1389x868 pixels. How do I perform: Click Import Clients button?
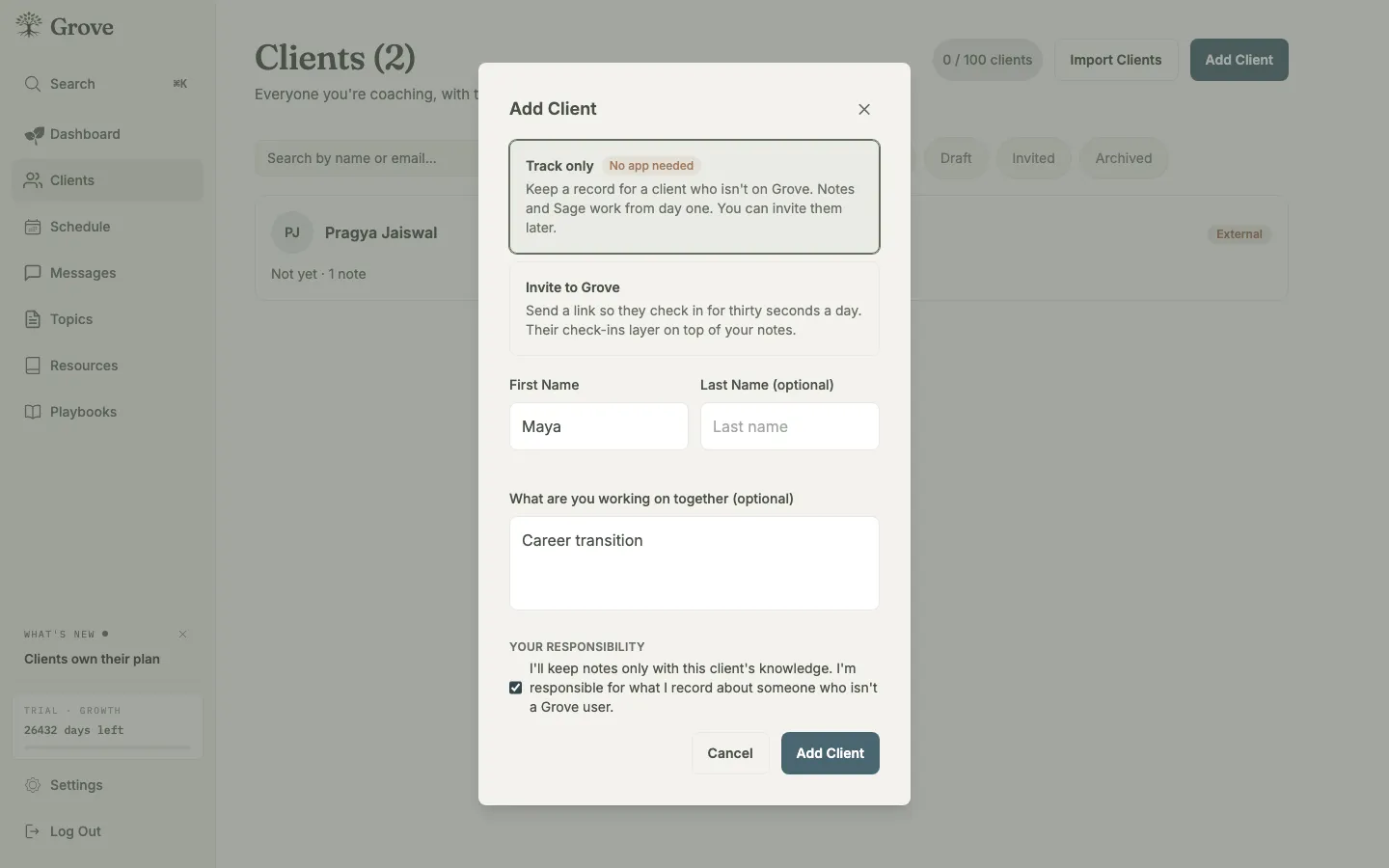(1116, 60)
